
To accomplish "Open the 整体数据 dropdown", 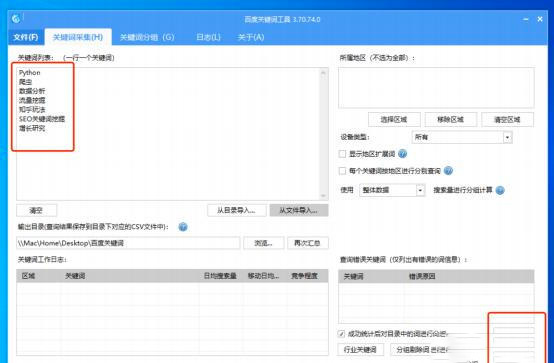I will coord(392,190).
